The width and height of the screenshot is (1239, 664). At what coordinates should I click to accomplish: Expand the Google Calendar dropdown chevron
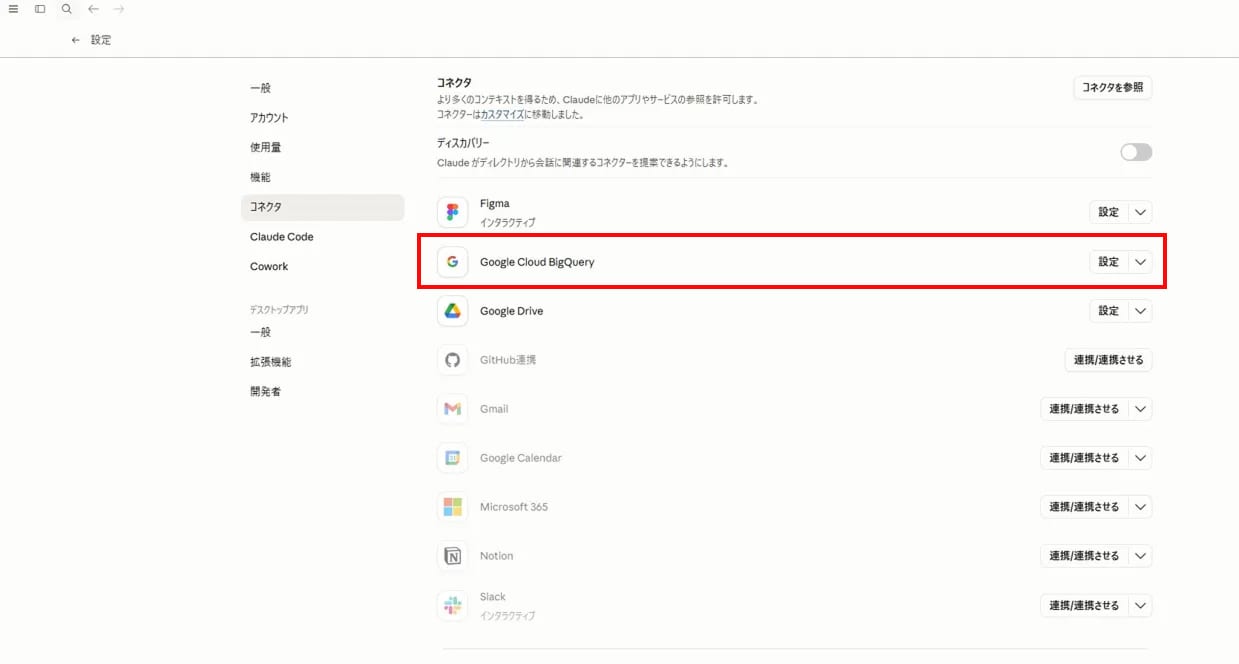1141,458
